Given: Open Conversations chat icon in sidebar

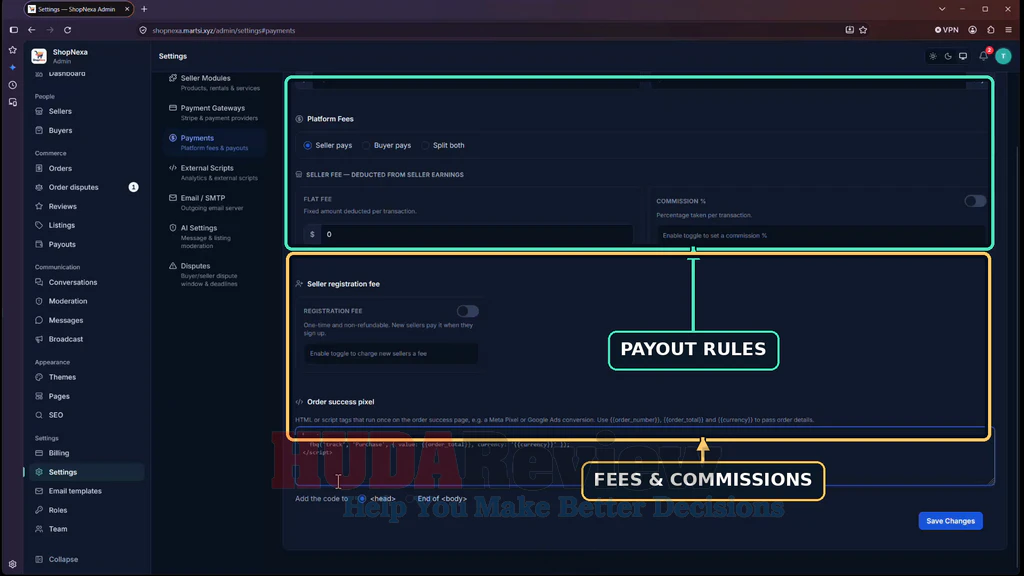Looking at the screenshot, I should coord(39,282).
